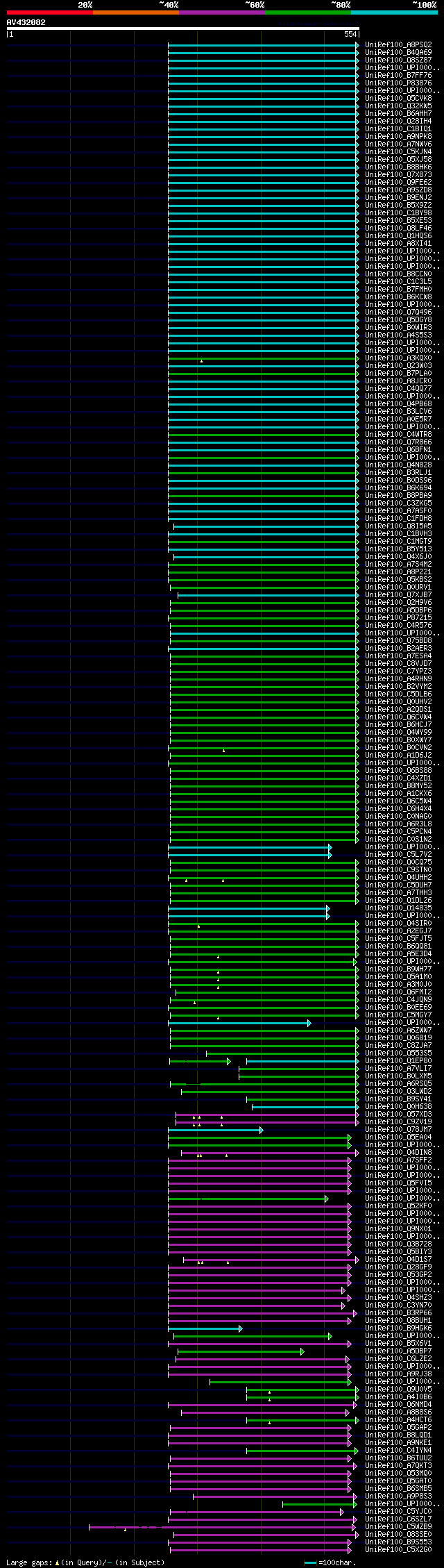Click the short cyan bar for UniRef100_C5L7V2
This screenshot has height=1568, width=444.
coord(250,854)
